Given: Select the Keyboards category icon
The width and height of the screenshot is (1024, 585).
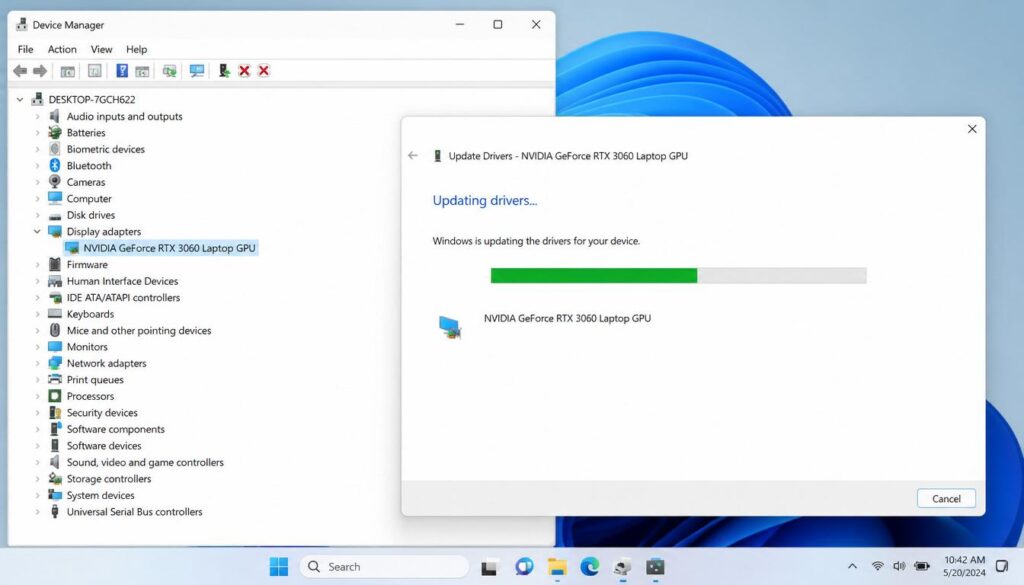Looking at the screenshot, I should (x=55, y=313).
